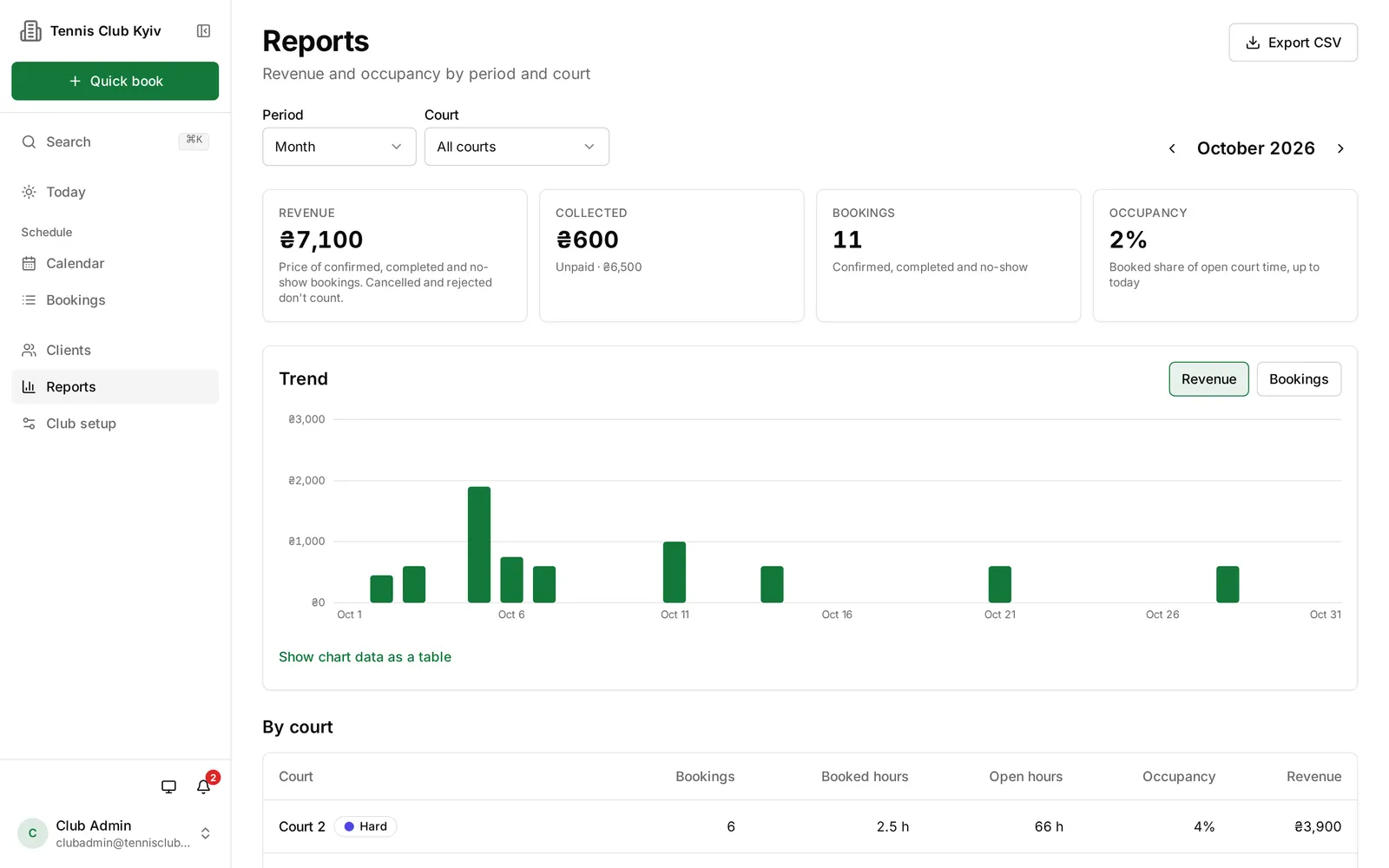This screenshot has width=1389, height=868.
Task: Click the 4% occupancy cell for Court 2
Action: pyautogui.click(x=1204, y=826)
